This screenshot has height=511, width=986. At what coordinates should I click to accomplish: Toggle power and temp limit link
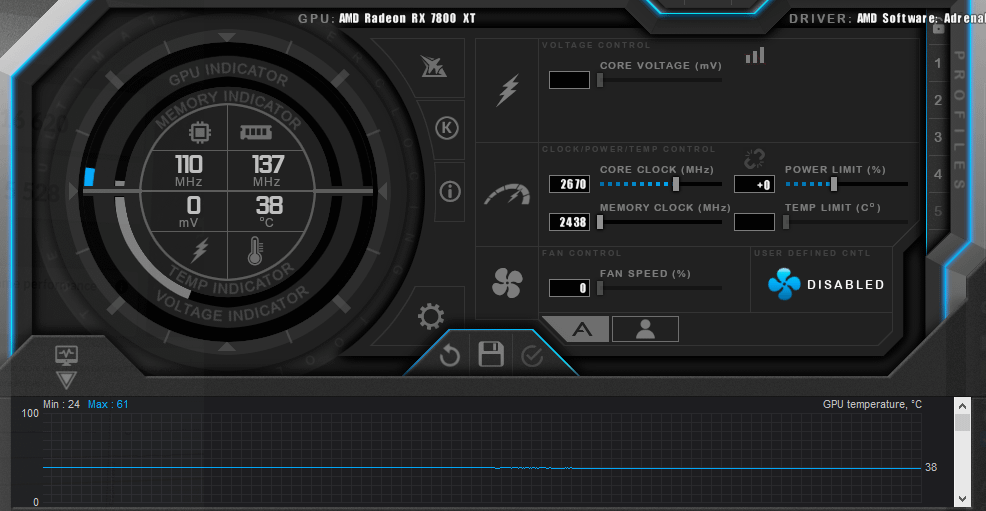click(754, 159)
